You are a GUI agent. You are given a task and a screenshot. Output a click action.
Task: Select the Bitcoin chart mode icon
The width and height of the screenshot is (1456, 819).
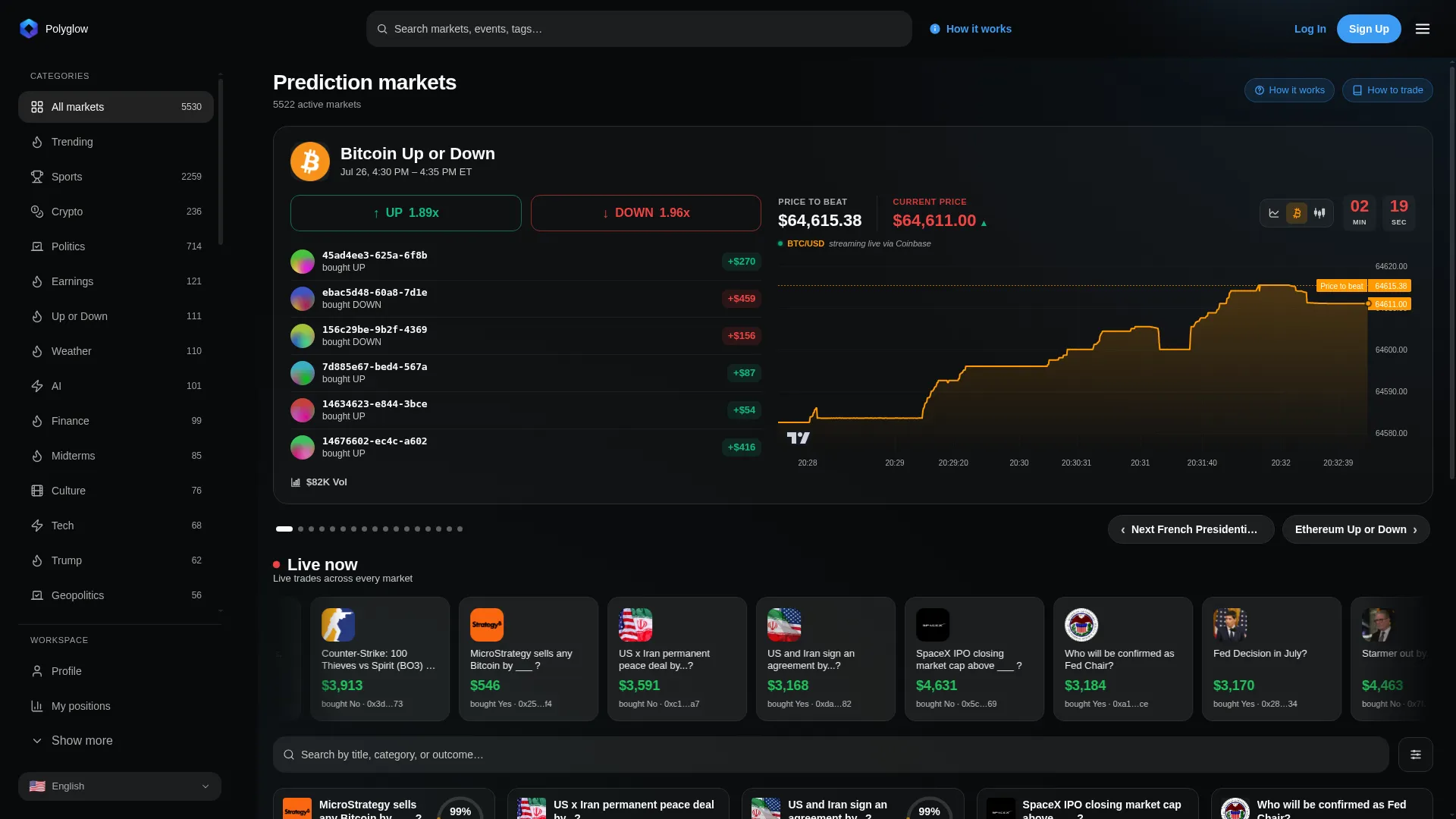[1297, 213]
